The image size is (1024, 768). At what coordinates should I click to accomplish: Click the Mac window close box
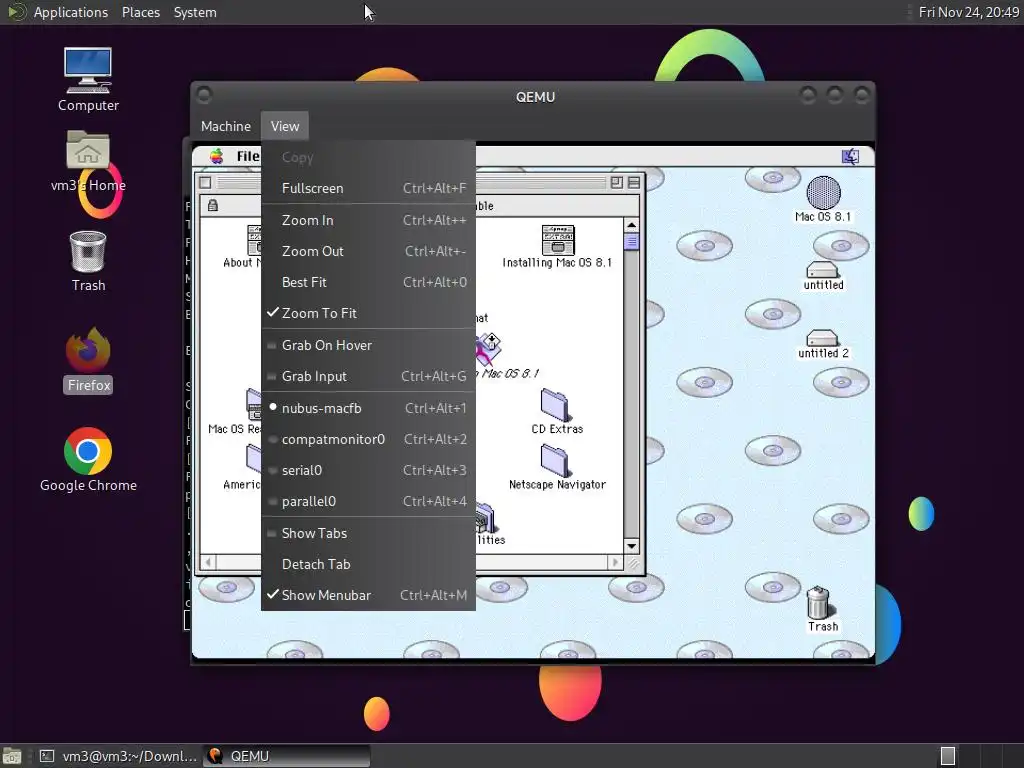(x=205, y=183)
